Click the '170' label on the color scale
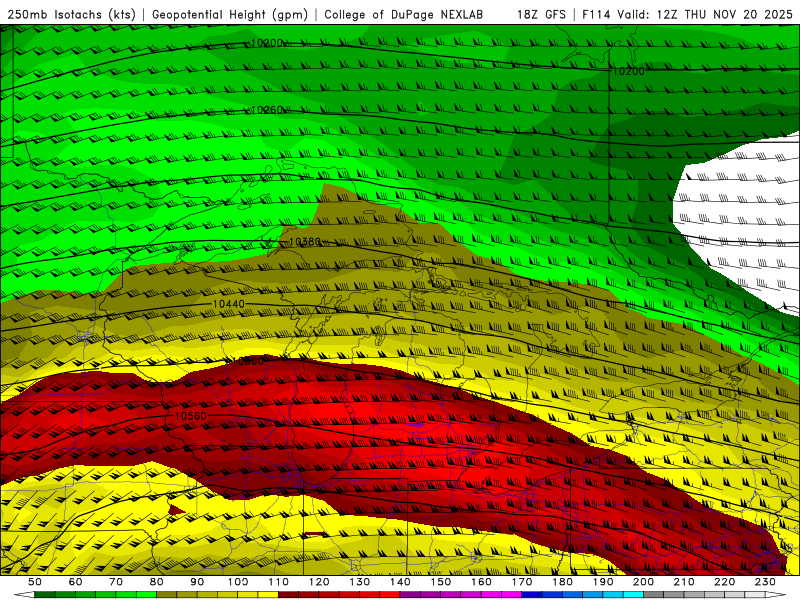800x600 pixels. click(522, 582)
